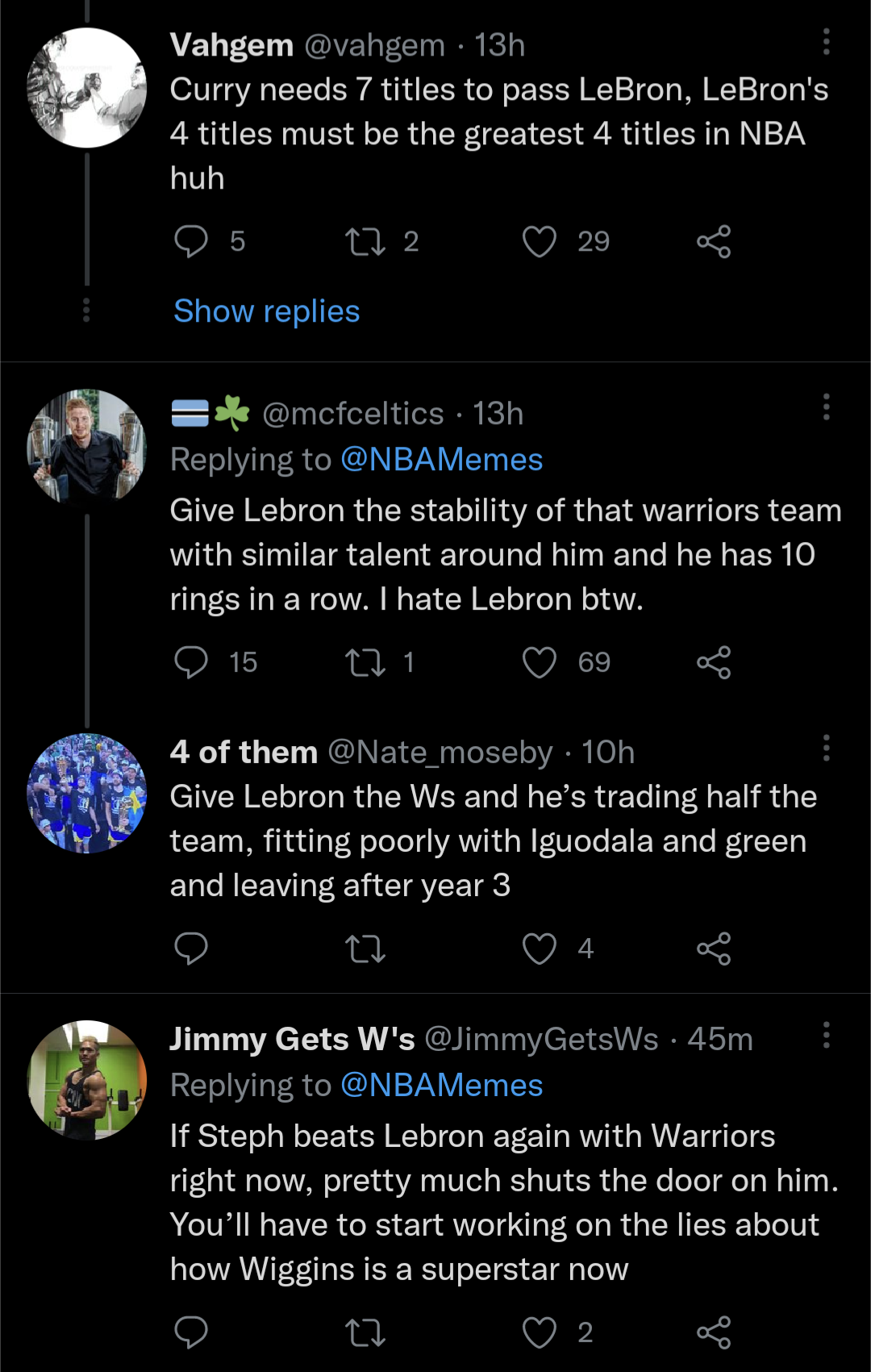Screen dimensions: 871x1372
Task: Open Jimmy Gets W's profile picture
Action: [x=87, y=1080]
